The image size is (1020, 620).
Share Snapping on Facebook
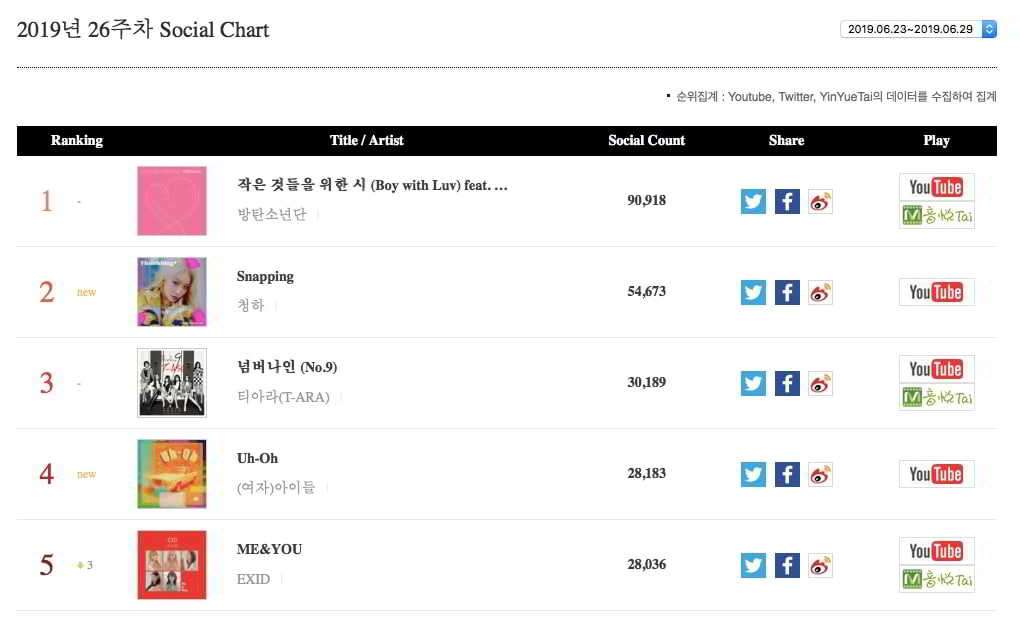tap(787, 292)
